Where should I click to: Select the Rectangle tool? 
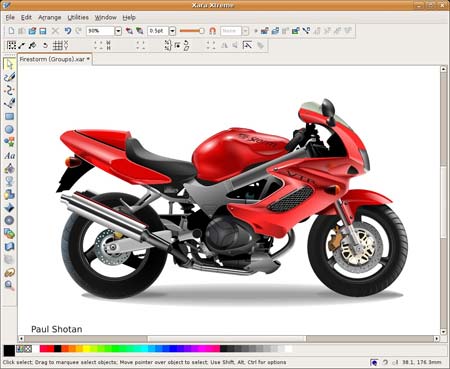click(x=9, y=116)
